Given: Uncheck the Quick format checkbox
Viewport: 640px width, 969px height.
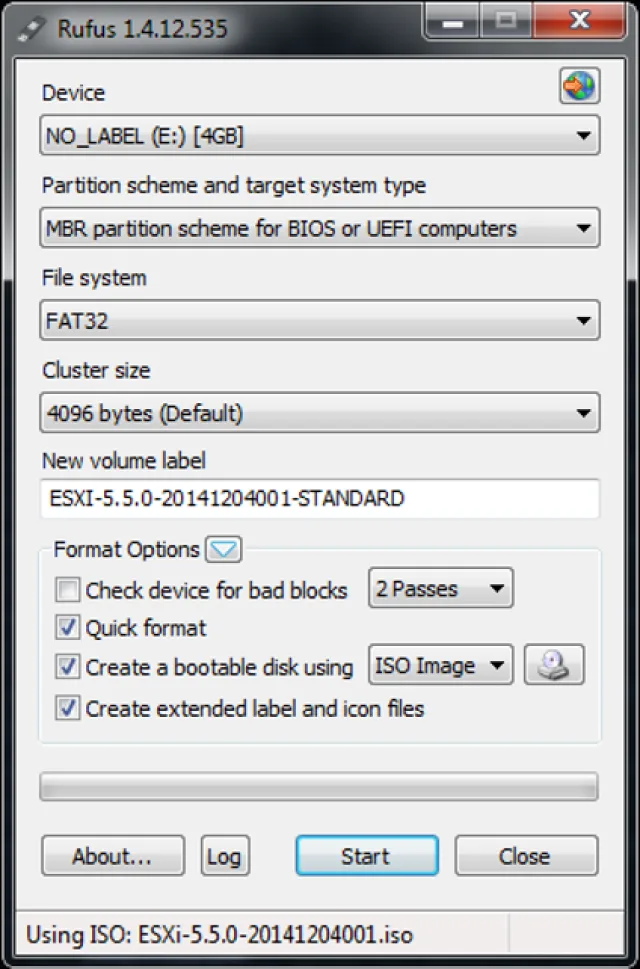Looking at the screenshot, I should 68,628.
